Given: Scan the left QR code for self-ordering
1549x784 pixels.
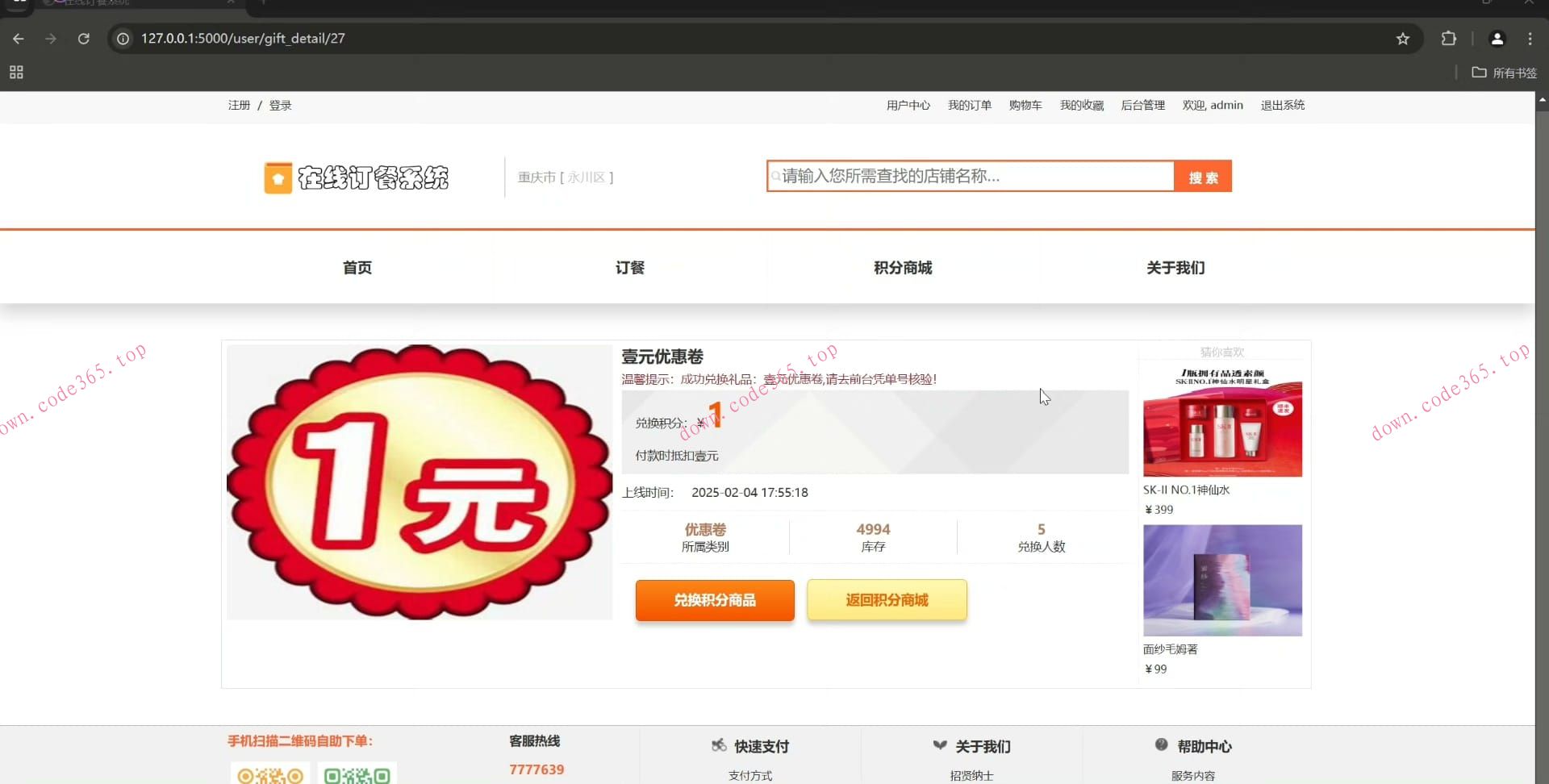Looking at the screenshot, I should (x=269, y=774).
